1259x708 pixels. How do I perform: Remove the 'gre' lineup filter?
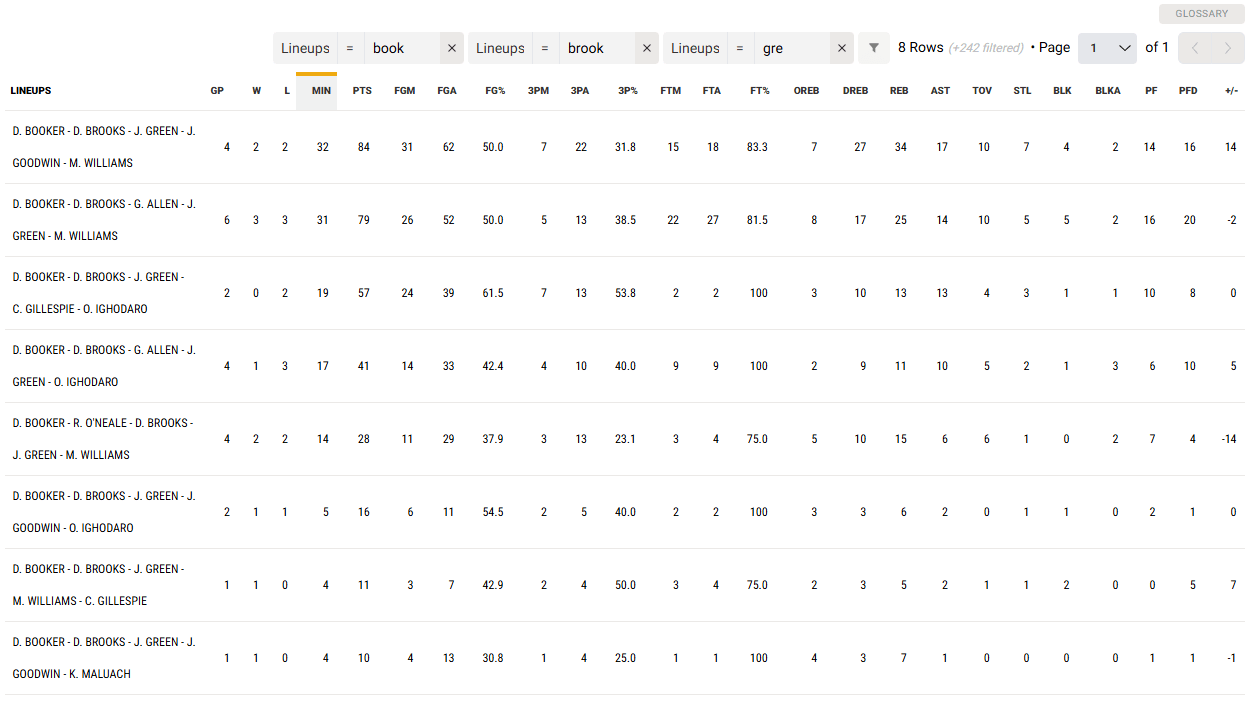841,48
